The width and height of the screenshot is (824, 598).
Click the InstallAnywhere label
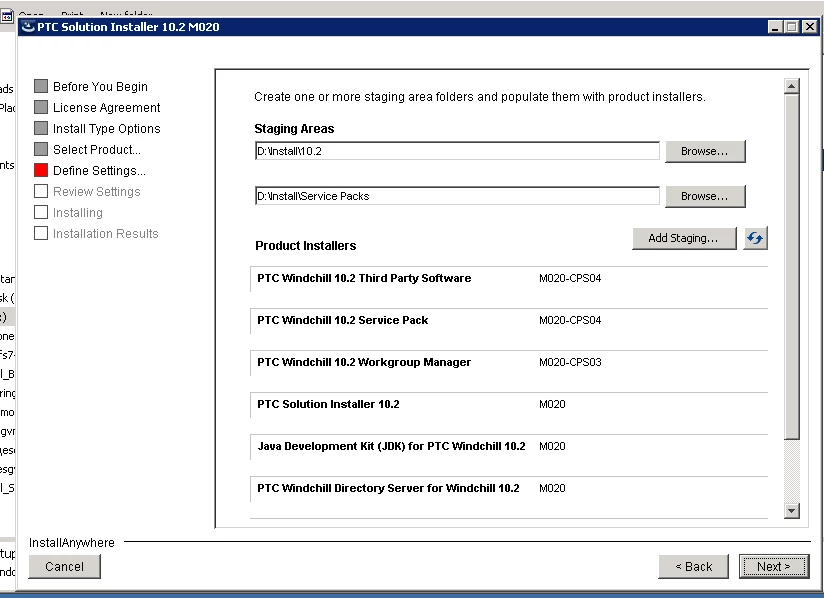pos(71,543)
